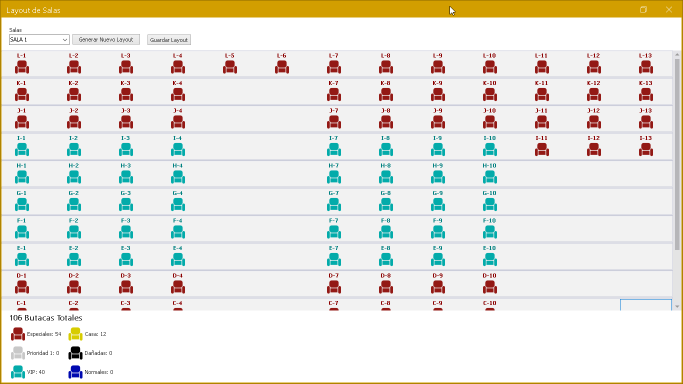Image resolution: width=683 pixels, height=384 pixels.
Task: Click the vertical scrollbar thumb
Action: (x=677, y=155)
